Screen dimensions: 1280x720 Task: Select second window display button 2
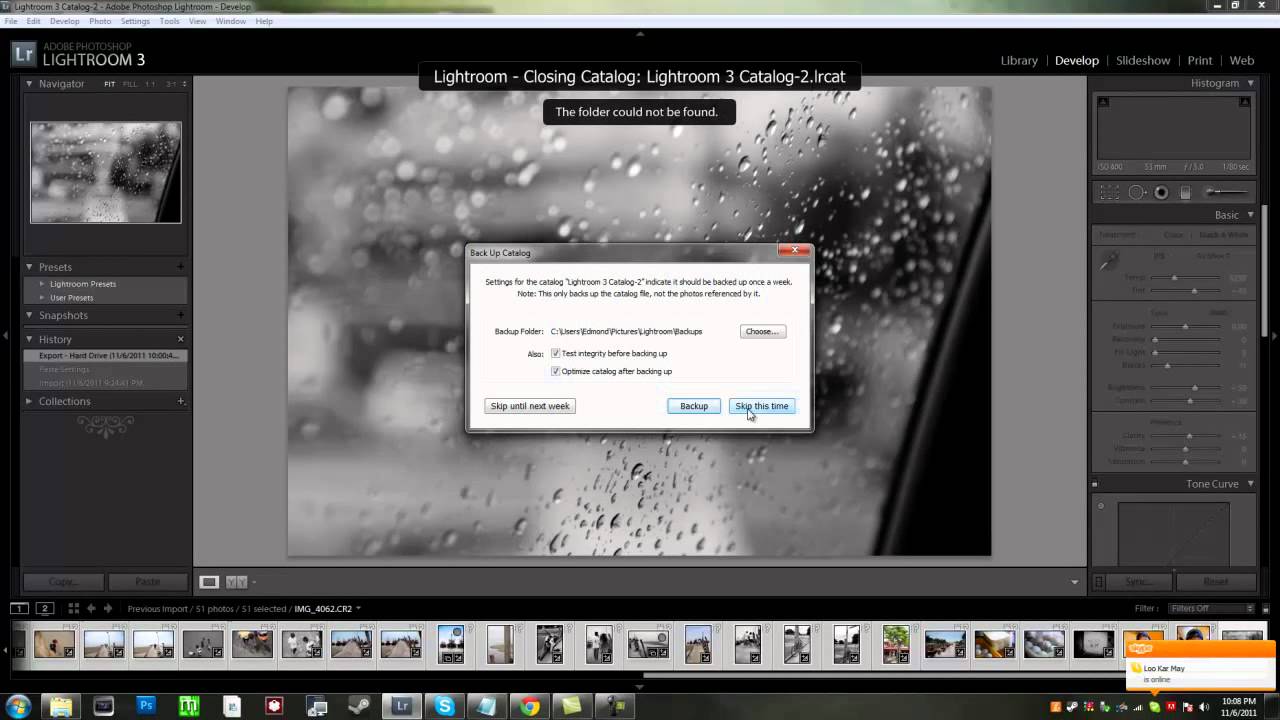pyautogui.click(x=44, y=608)
